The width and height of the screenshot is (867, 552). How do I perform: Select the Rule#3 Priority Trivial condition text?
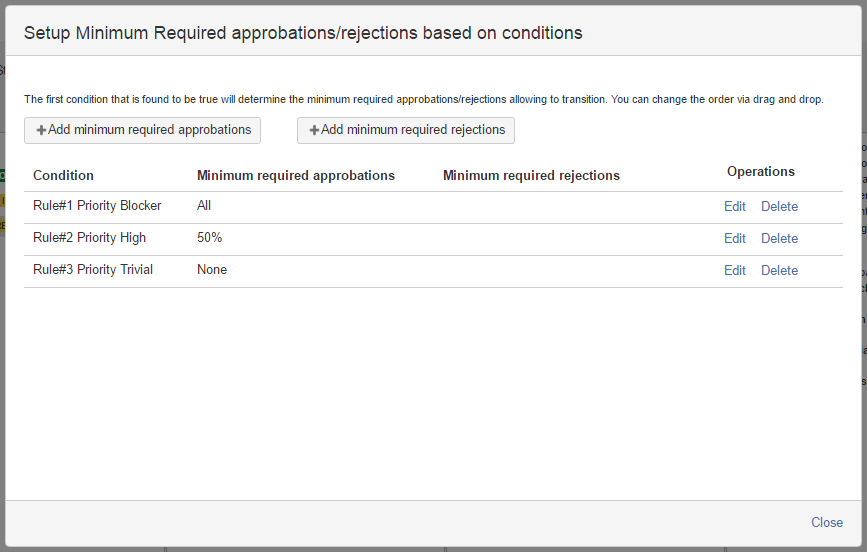point(93,270)
